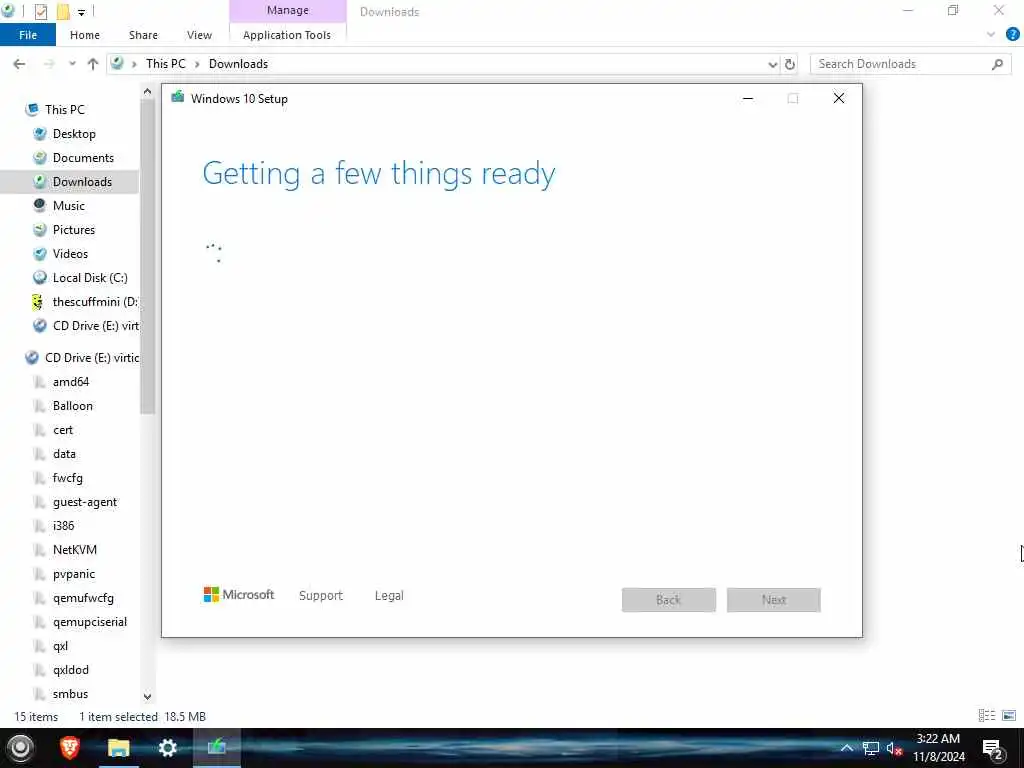Viewport: 1024px width, 768px height.
Task: Click the forward navigation arrow
Action: click(49, 64)
